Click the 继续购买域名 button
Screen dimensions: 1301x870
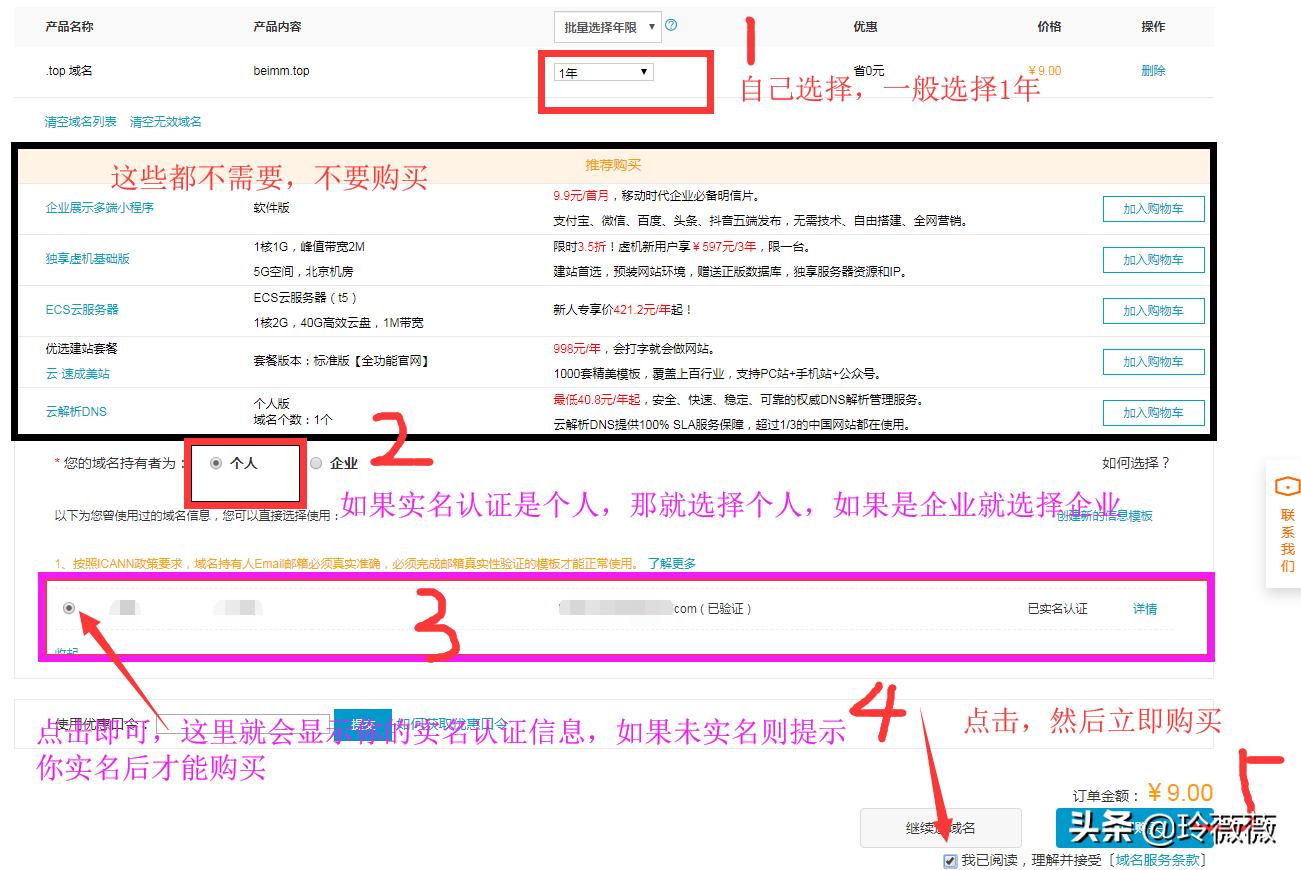click(939, 827)
